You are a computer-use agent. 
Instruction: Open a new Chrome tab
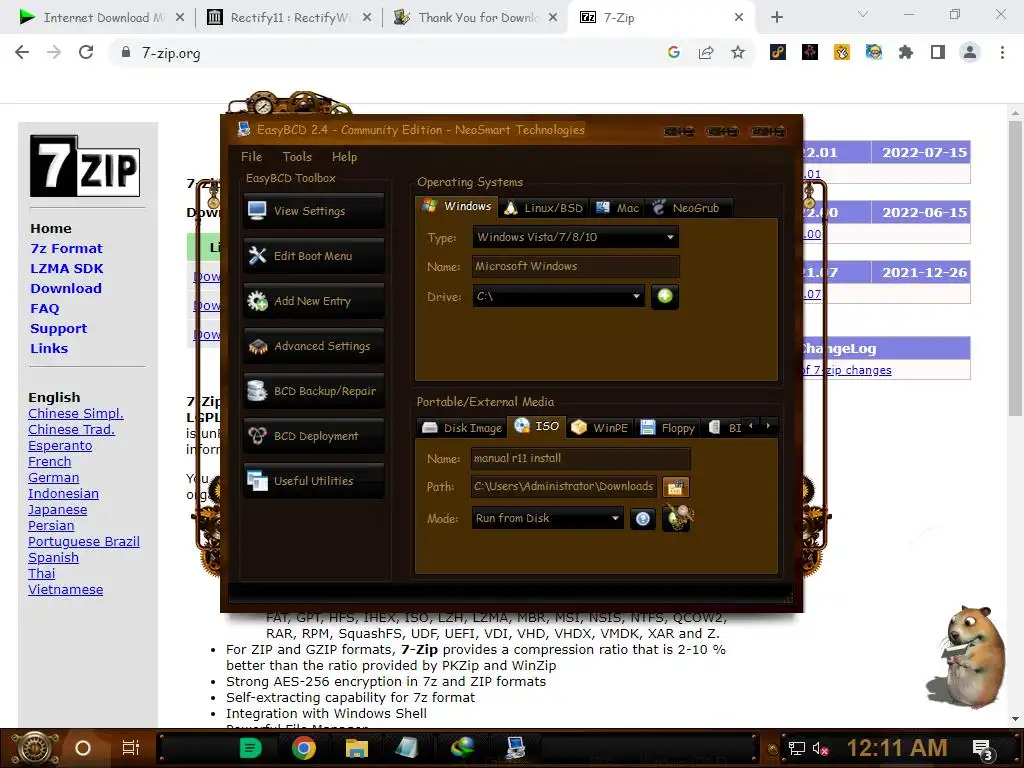point(777,17)
